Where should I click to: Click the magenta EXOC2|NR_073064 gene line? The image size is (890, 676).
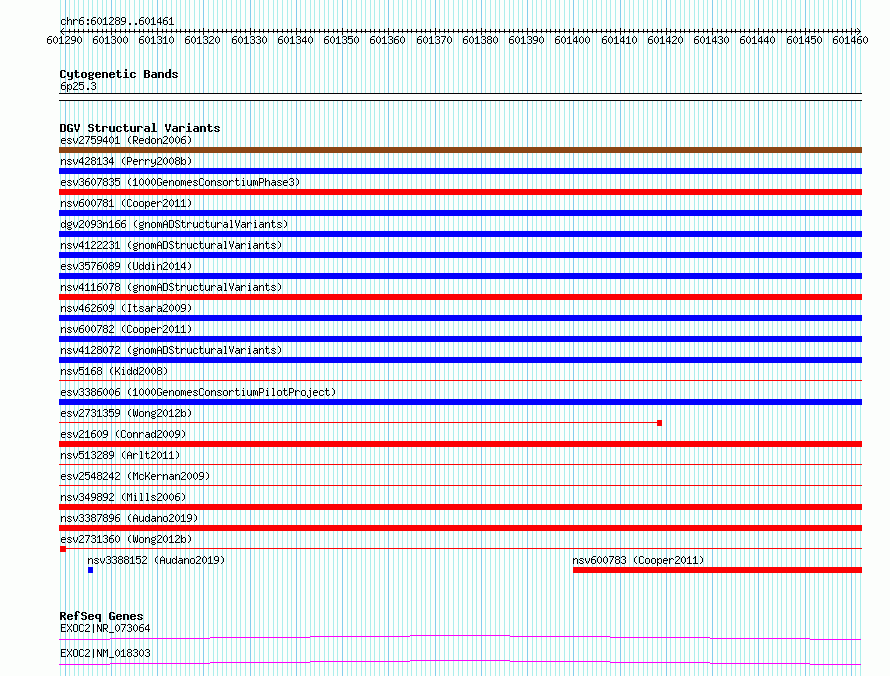click(x=460, y=637)
